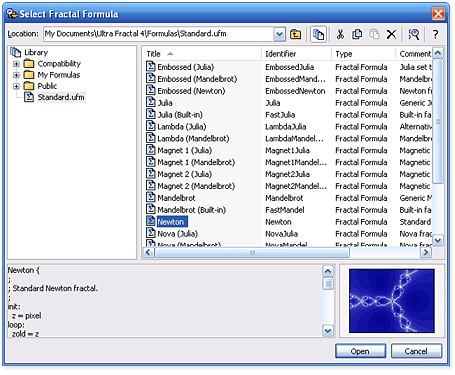Click the horizontal scroll right arrow
The image size is (455, 375).
pyautogui.click(x=426, y=253)
